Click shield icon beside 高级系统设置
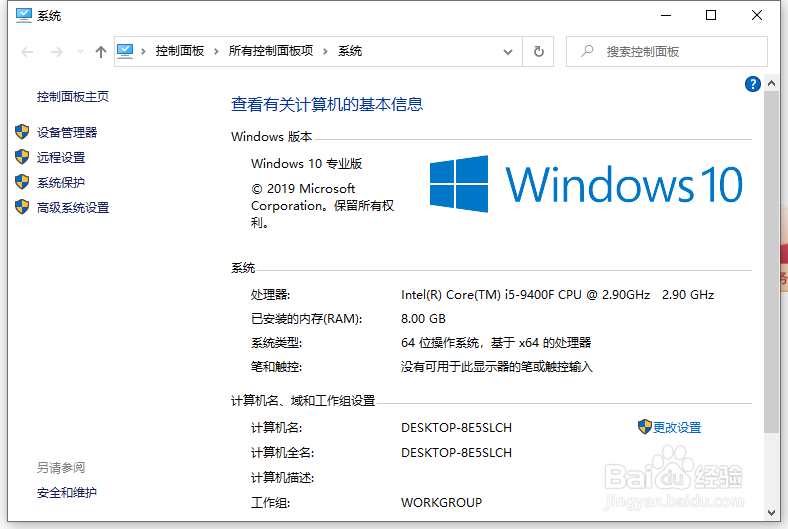788x529 pixels. point(22,206)
